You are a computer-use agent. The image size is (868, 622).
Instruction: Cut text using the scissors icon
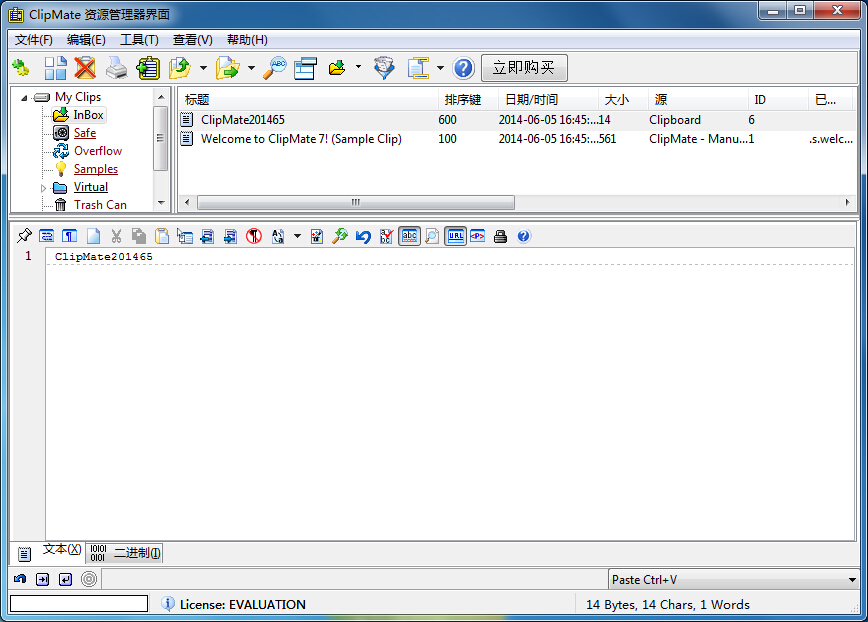[x=117, y=236]
